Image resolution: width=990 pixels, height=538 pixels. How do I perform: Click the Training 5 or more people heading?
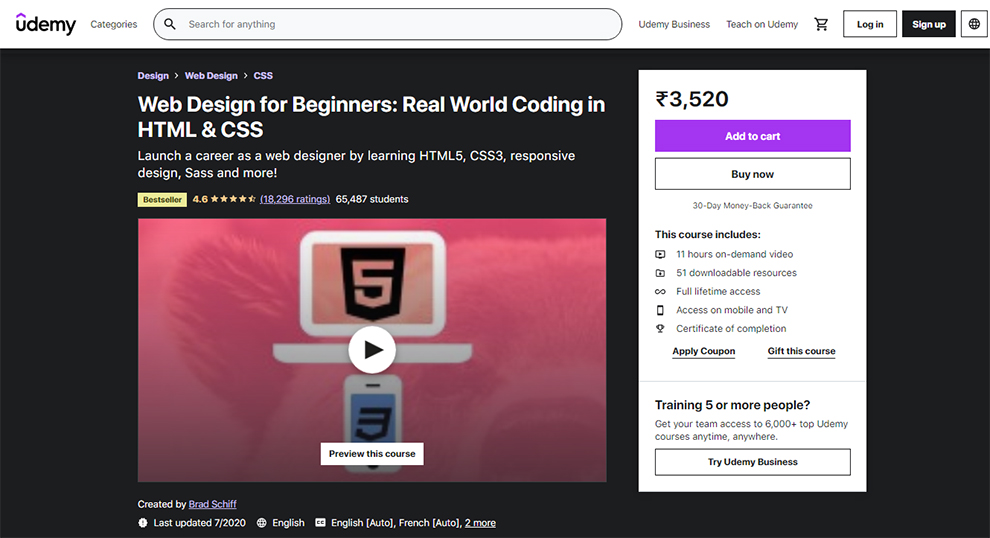(x=732, y=405)
